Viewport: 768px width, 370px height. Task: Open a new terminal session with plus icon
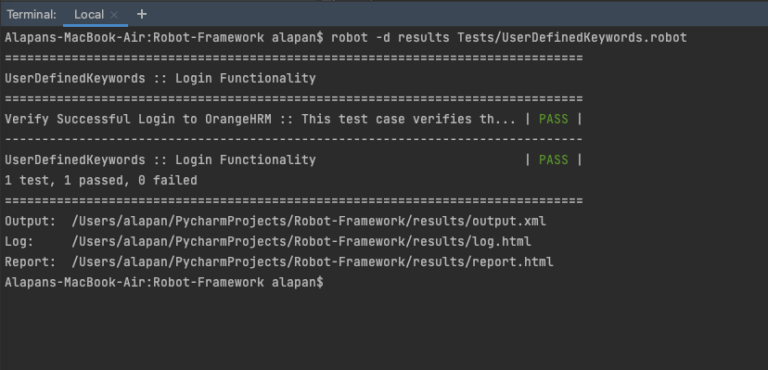pyautogui.click(x=142, y=14)
